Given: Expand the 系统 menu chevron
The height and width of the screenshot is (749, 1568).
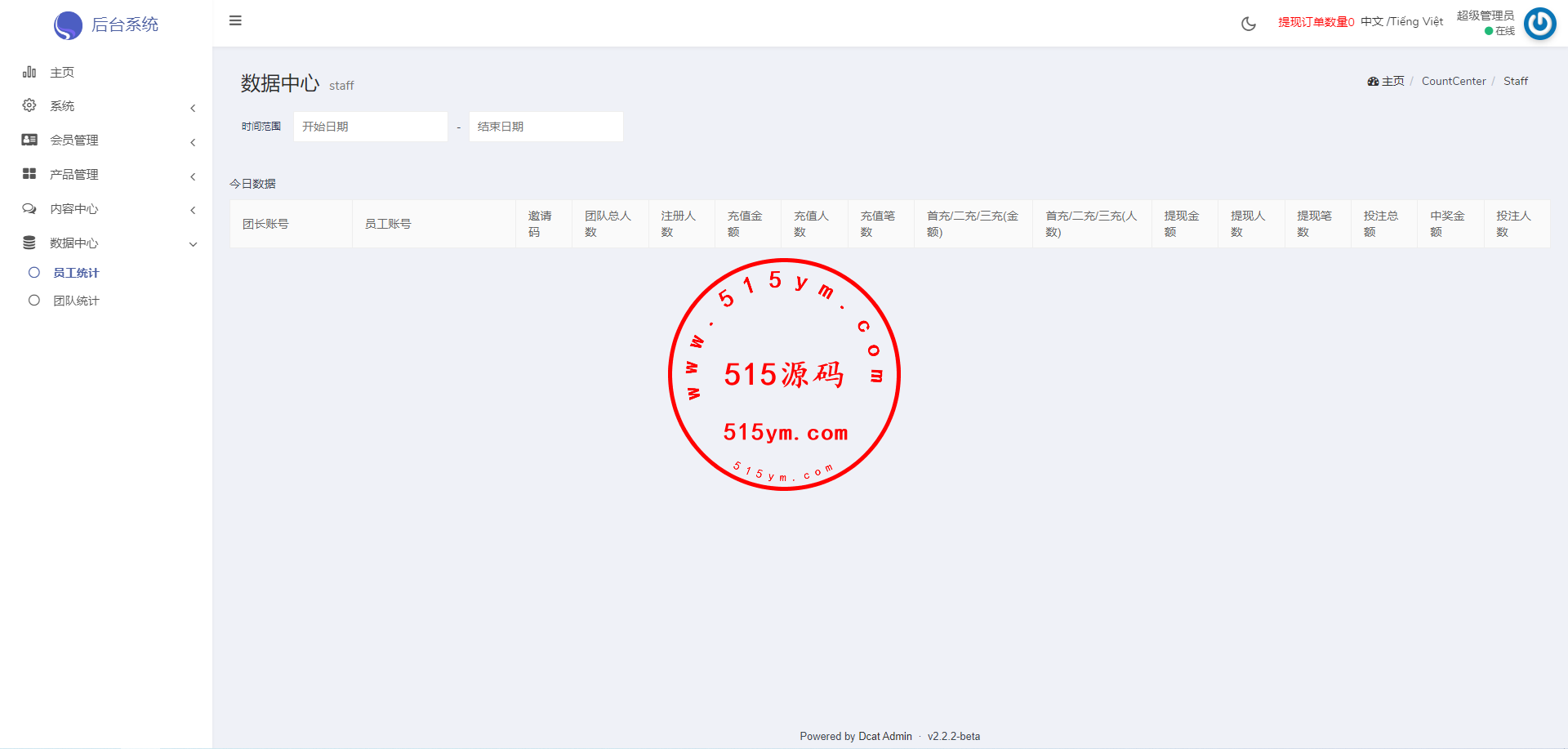Looking at the screenshot, I should point(193,108).
